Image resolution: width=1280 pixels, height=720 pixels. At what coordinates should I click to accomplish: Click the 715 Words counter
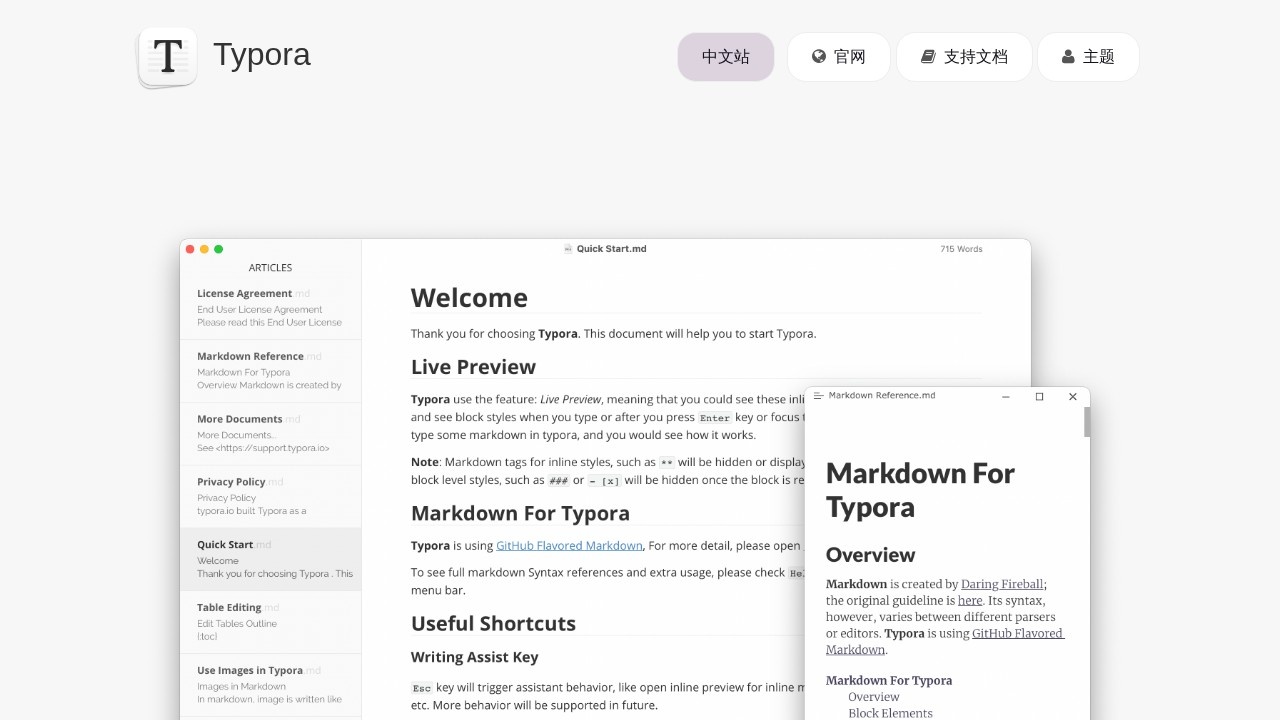click(961, 249)
